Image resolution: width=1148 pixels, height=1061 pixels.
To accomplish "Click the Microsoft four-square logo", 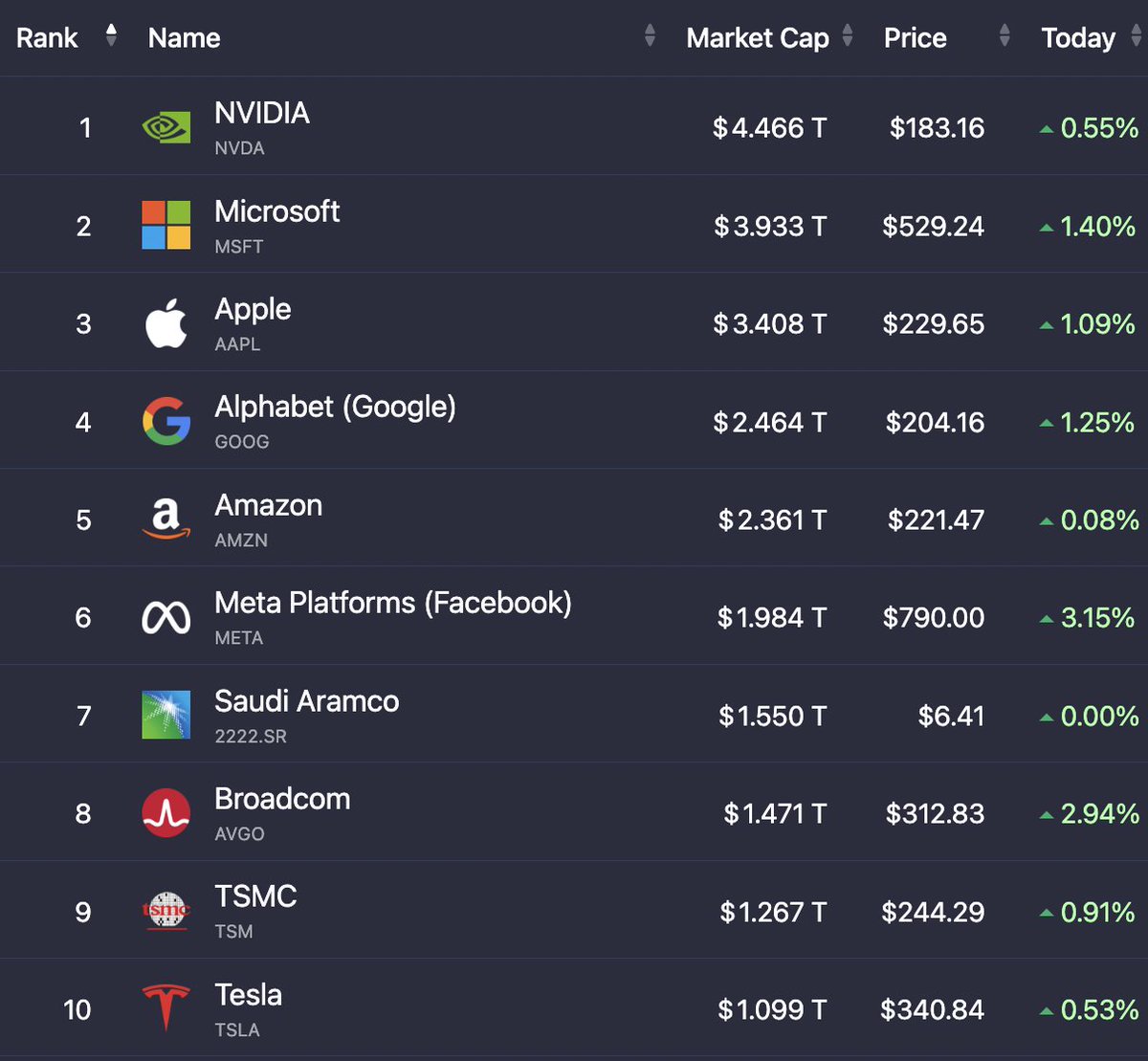I will pos(166,225).
